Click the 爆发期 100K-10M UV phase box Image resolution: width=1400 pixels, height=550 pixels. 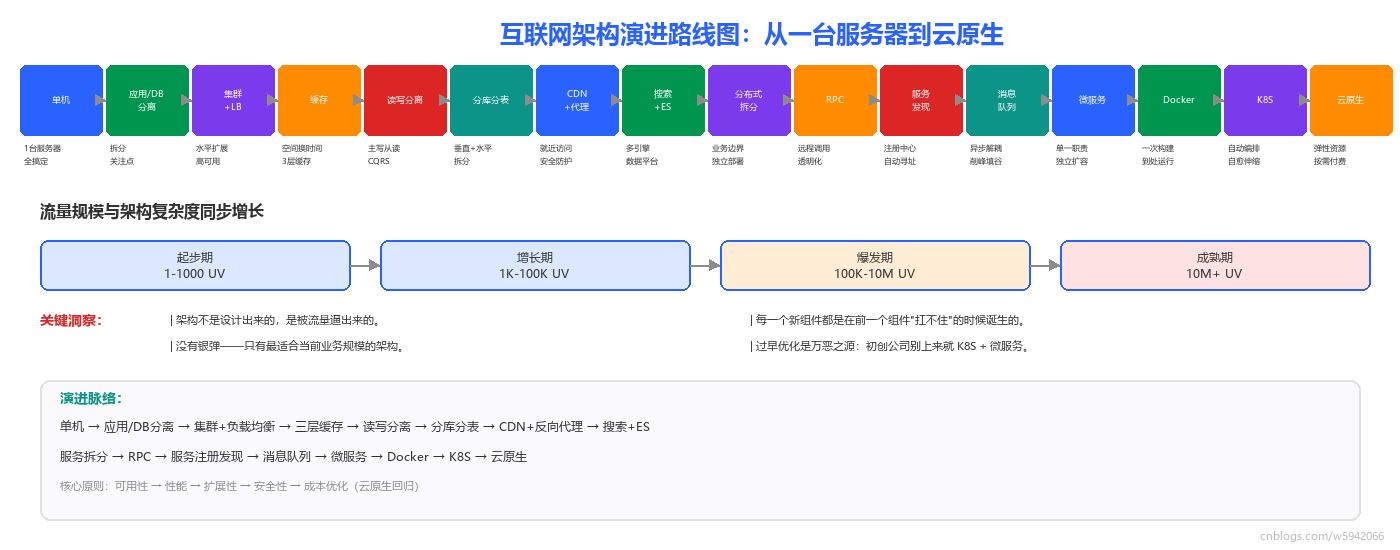875,265
